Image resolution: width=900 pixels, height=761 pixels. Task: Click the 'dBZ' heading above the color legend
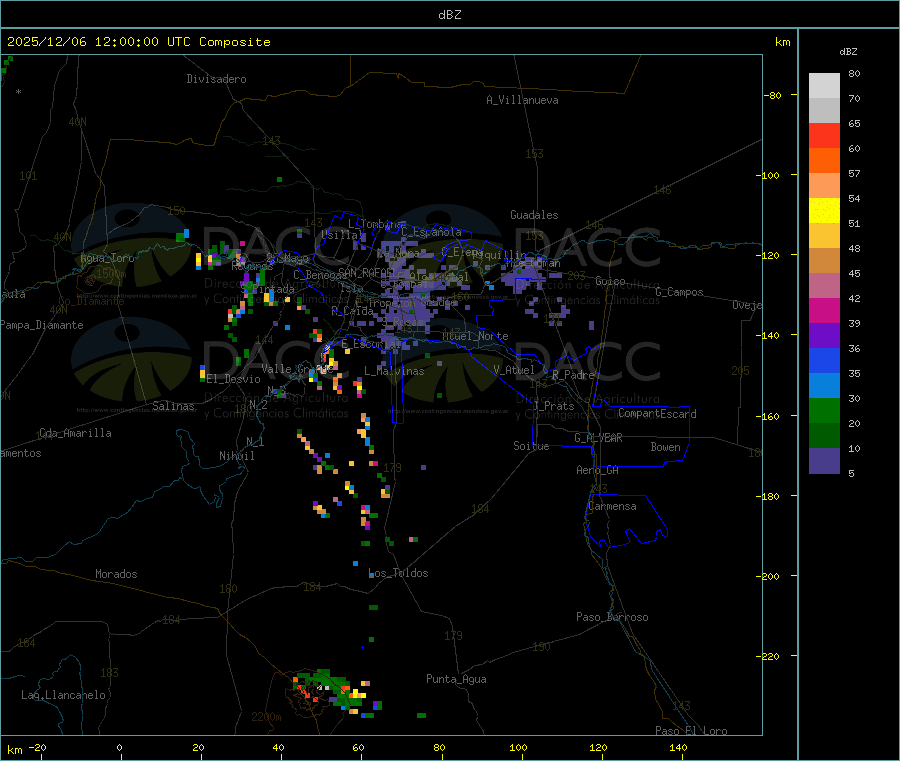point(848,52)
